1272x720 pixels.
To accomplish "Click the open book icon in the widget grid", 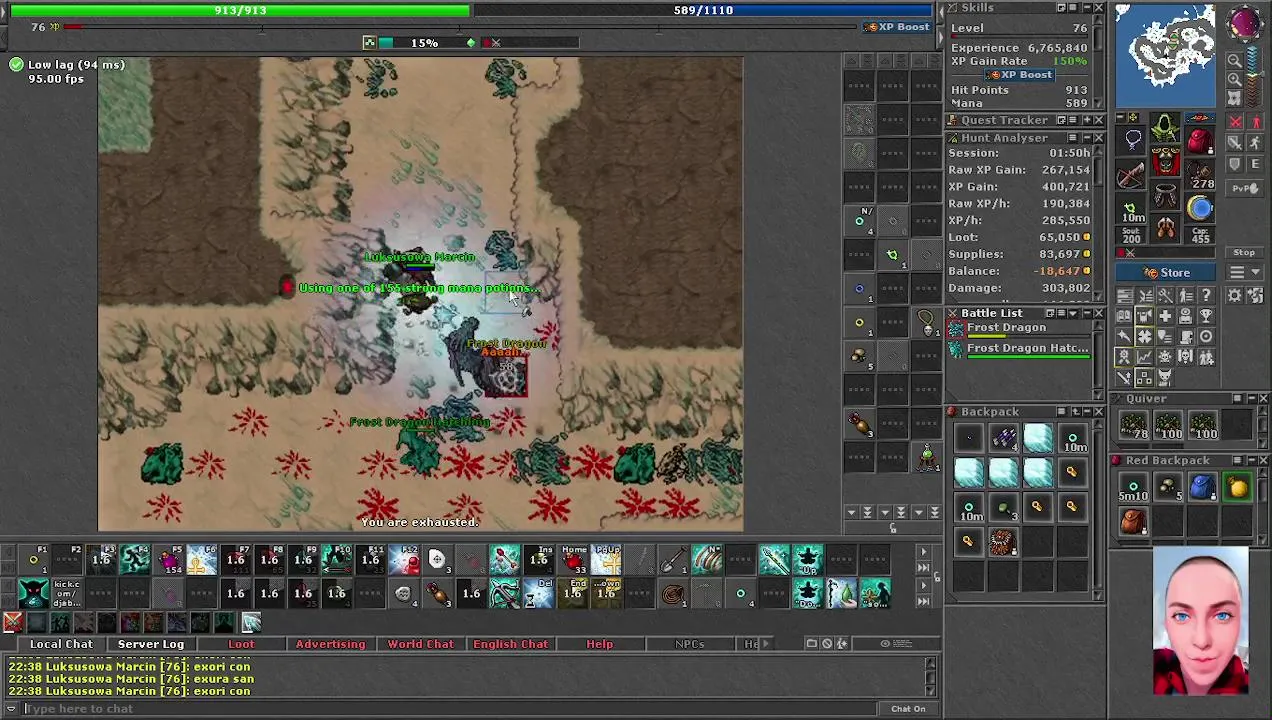I will (1124, 317).
